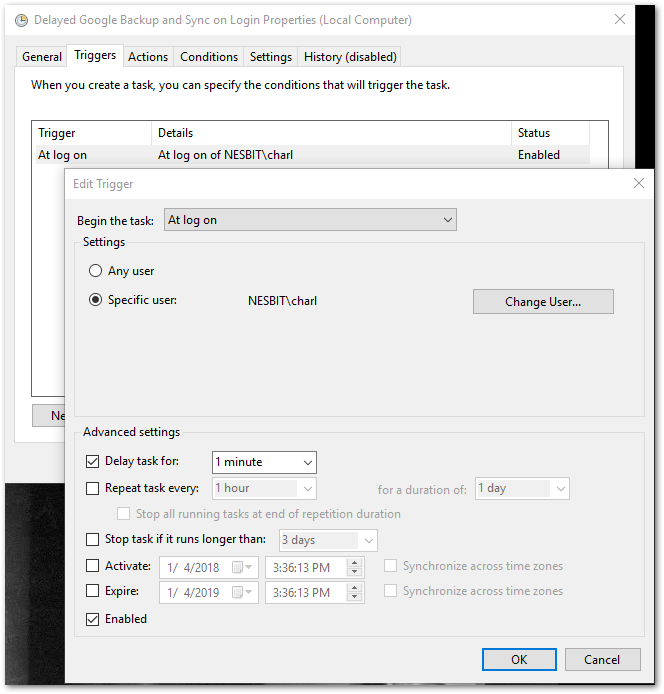
Task: Click the clock icon in Properties title bar
Action: click(21, 20)
